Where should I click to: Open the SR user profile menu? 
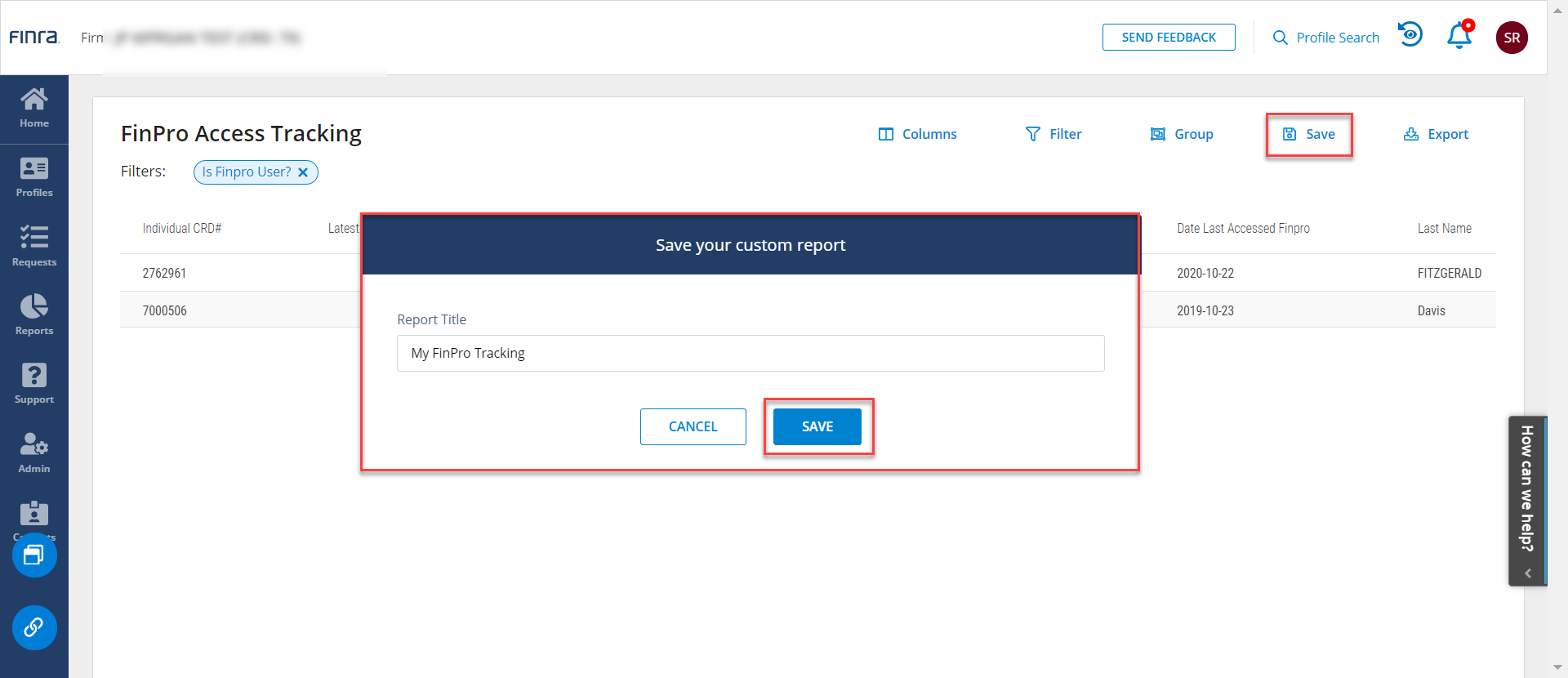1512,38
